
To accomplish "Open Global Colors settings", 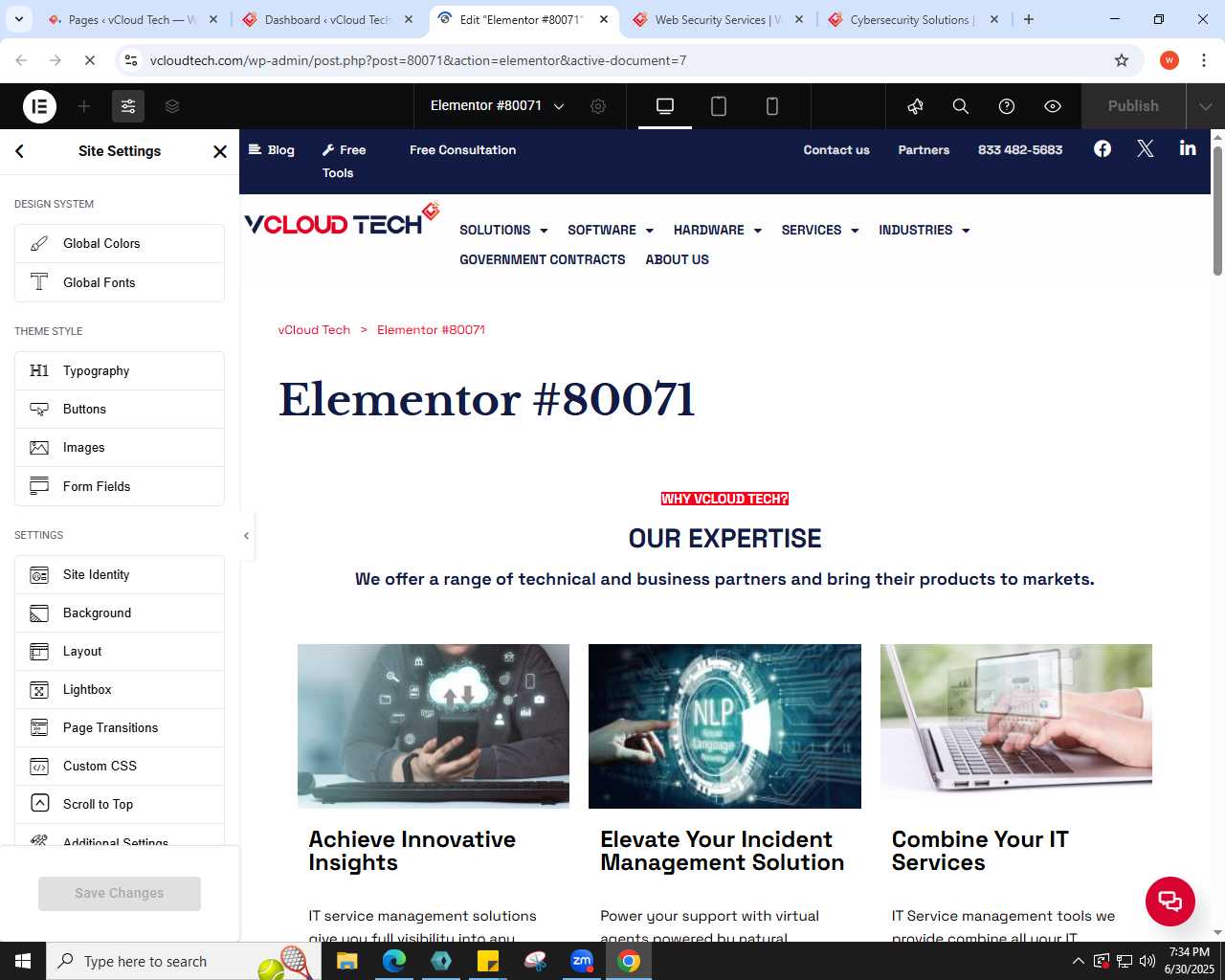I will (x=120, y=243).
